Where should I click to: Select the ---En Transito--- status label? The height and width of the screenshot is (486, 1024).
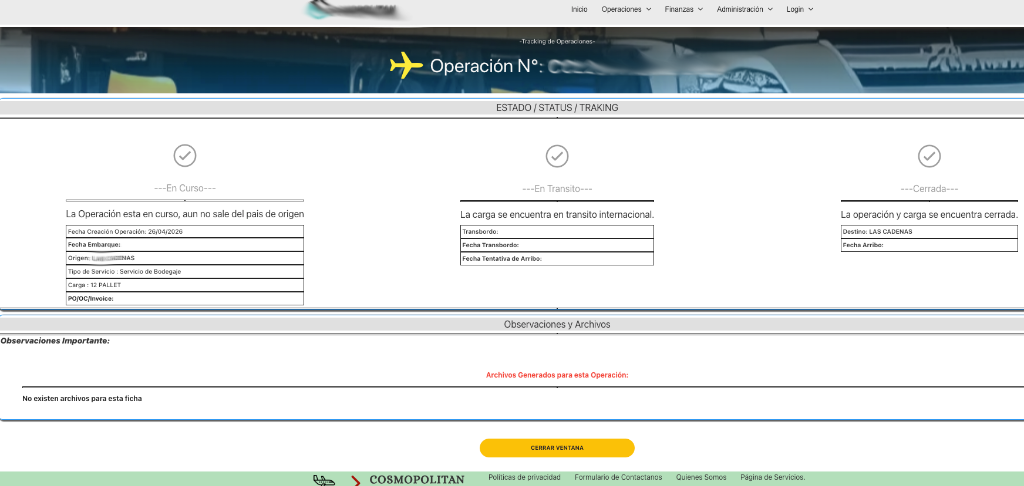pos(557,189)
